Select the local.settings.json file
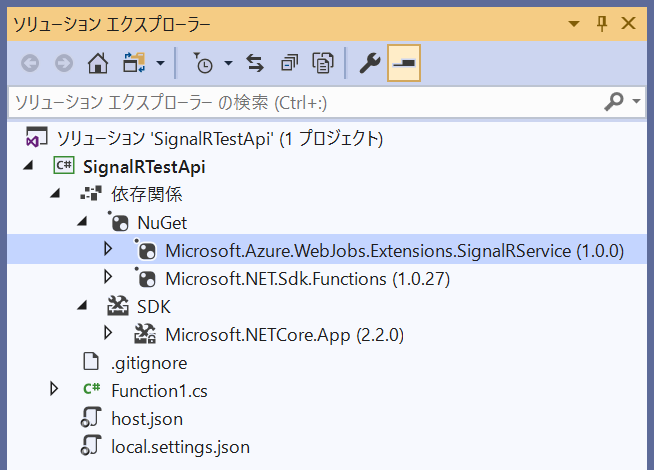The width and height of the screenshot is (654, 470). click(180, 447)
